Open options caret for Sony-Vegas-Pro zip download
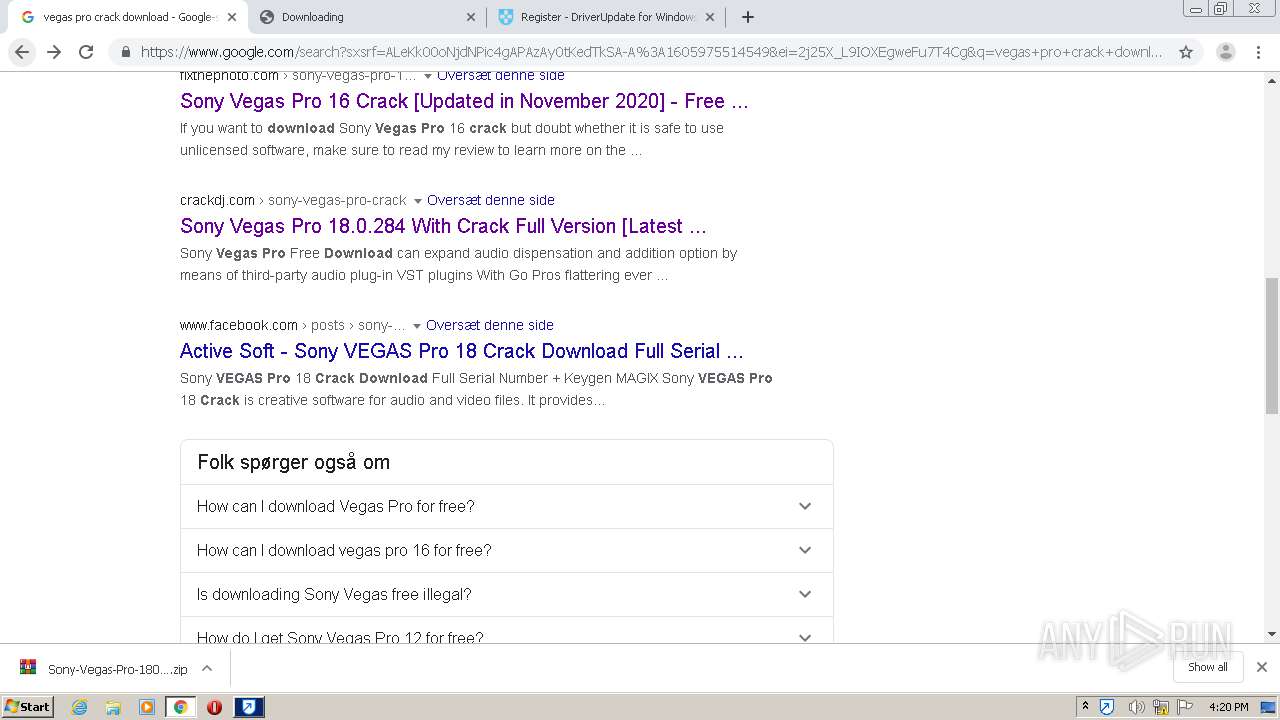Viewport: 1280px width, 720px height. tap(207, 668)
